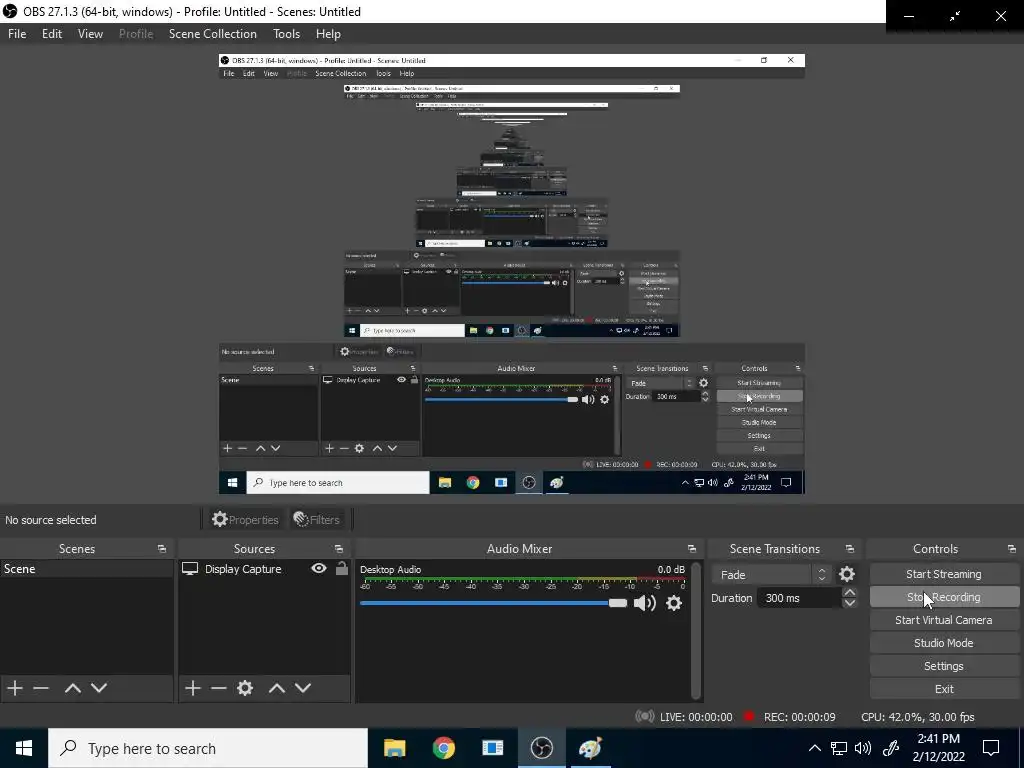
Task: Click the CPU: 42.0%, 30.00 fps status
Action: point(918,717)
